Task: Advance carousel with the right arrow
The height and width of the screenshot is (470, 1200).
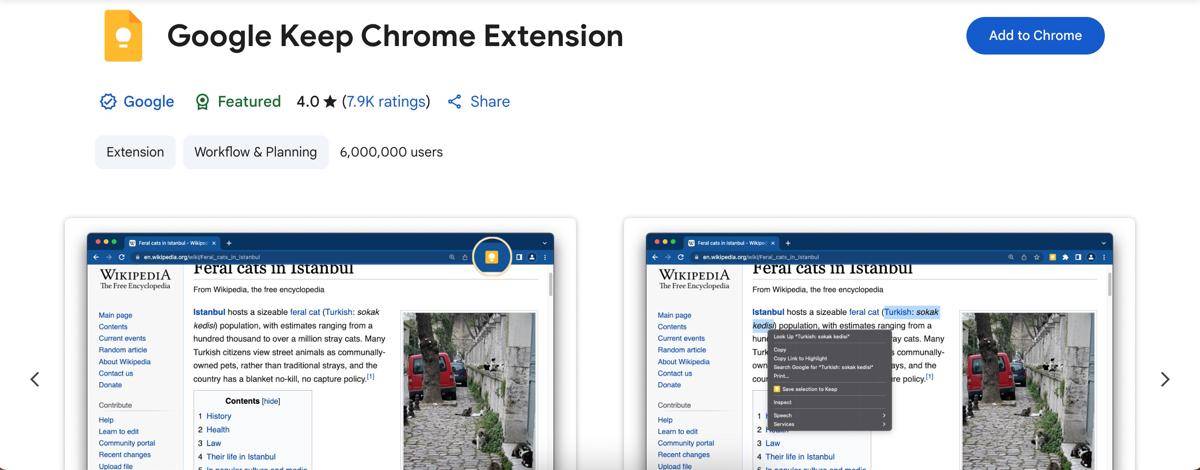Action: click(1164, 379)
